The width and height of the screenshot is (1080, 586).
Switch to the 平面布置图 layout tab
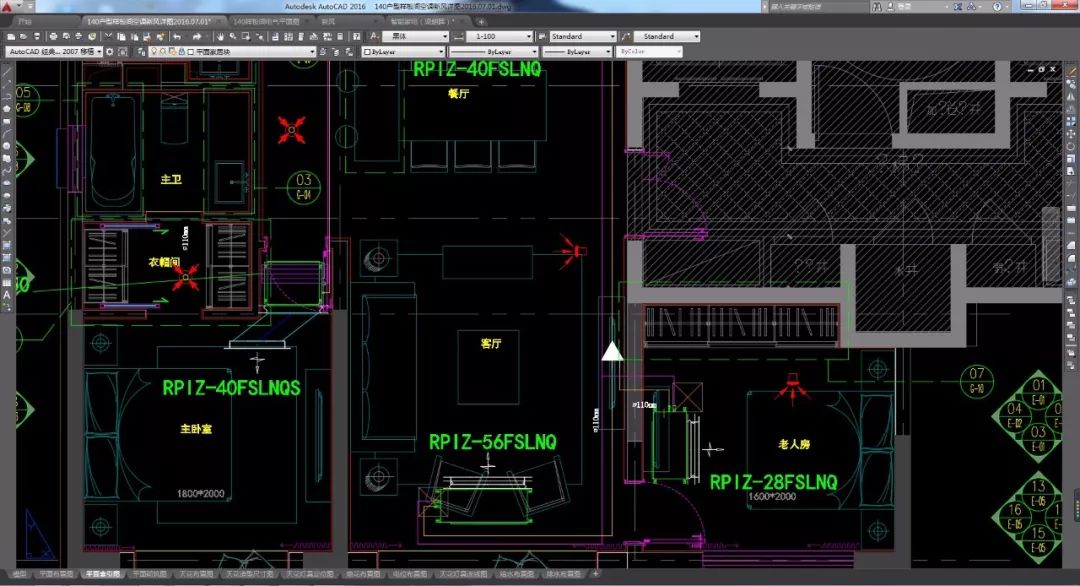[x=56, y=574]
